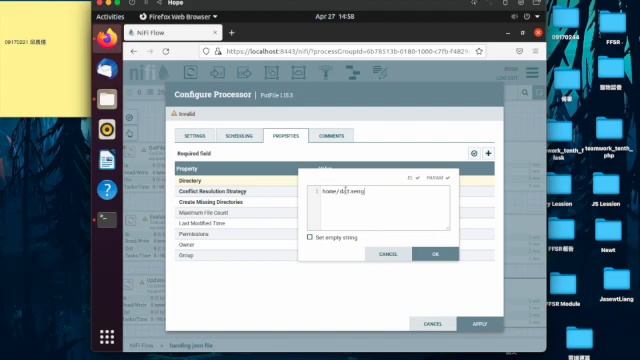The height and width of the screenshot is (360, 640).
Task: Select the Owner property row
Action: click(x=237, y=244)
